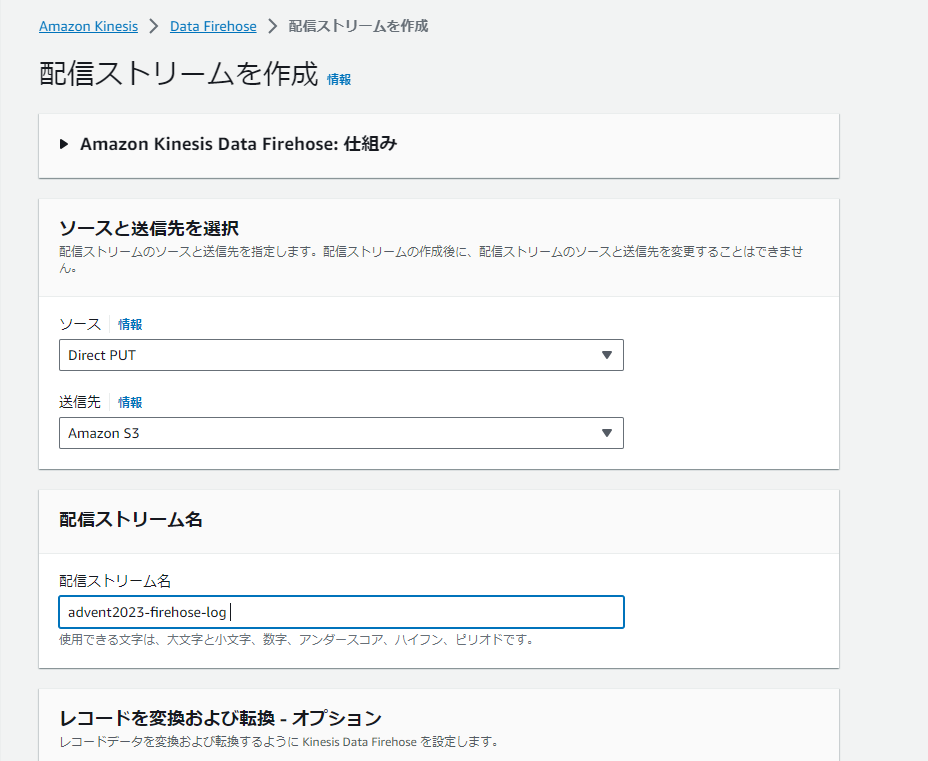
Task: Click 情報 next to the page title
Action: click(x=338, y=78)
